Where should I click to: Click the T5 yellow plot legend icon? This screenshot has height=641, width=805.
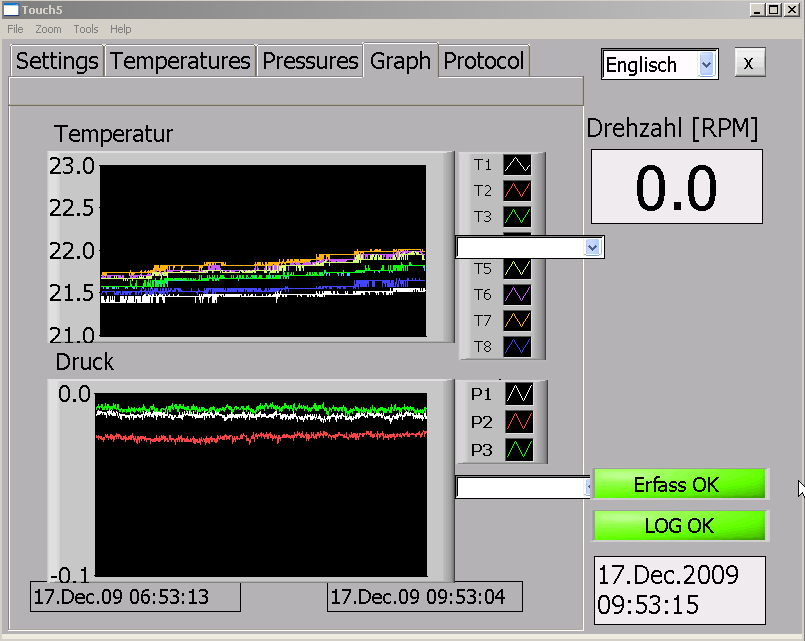(x=517, y=268)
